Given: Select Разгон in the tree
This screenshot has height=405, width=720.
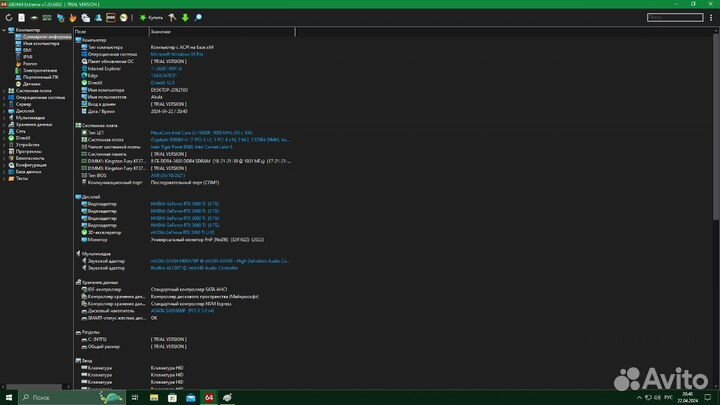Looking at the screenshot, I should [30, 64].
